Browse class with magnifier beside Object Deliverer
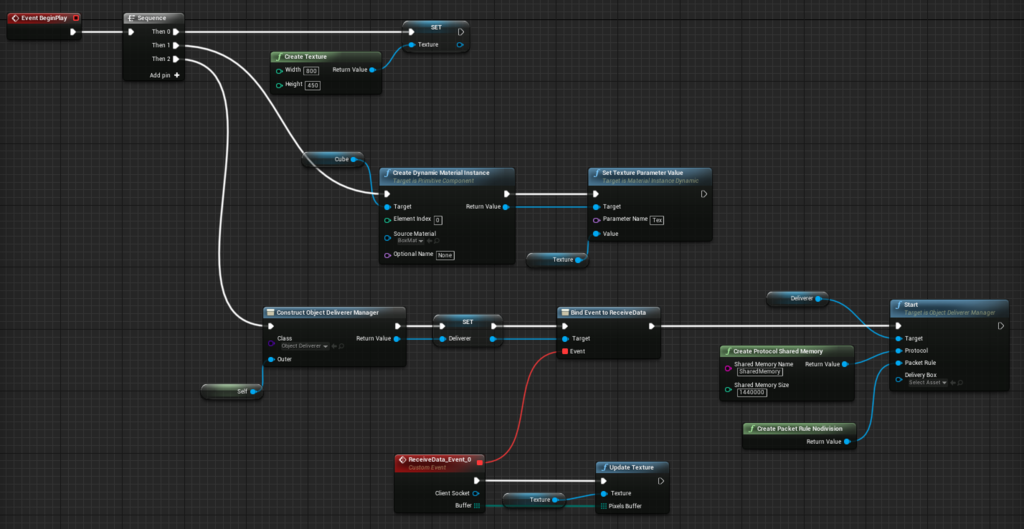The width and height of the screenshot is (1024, 529). click(340, 346)
